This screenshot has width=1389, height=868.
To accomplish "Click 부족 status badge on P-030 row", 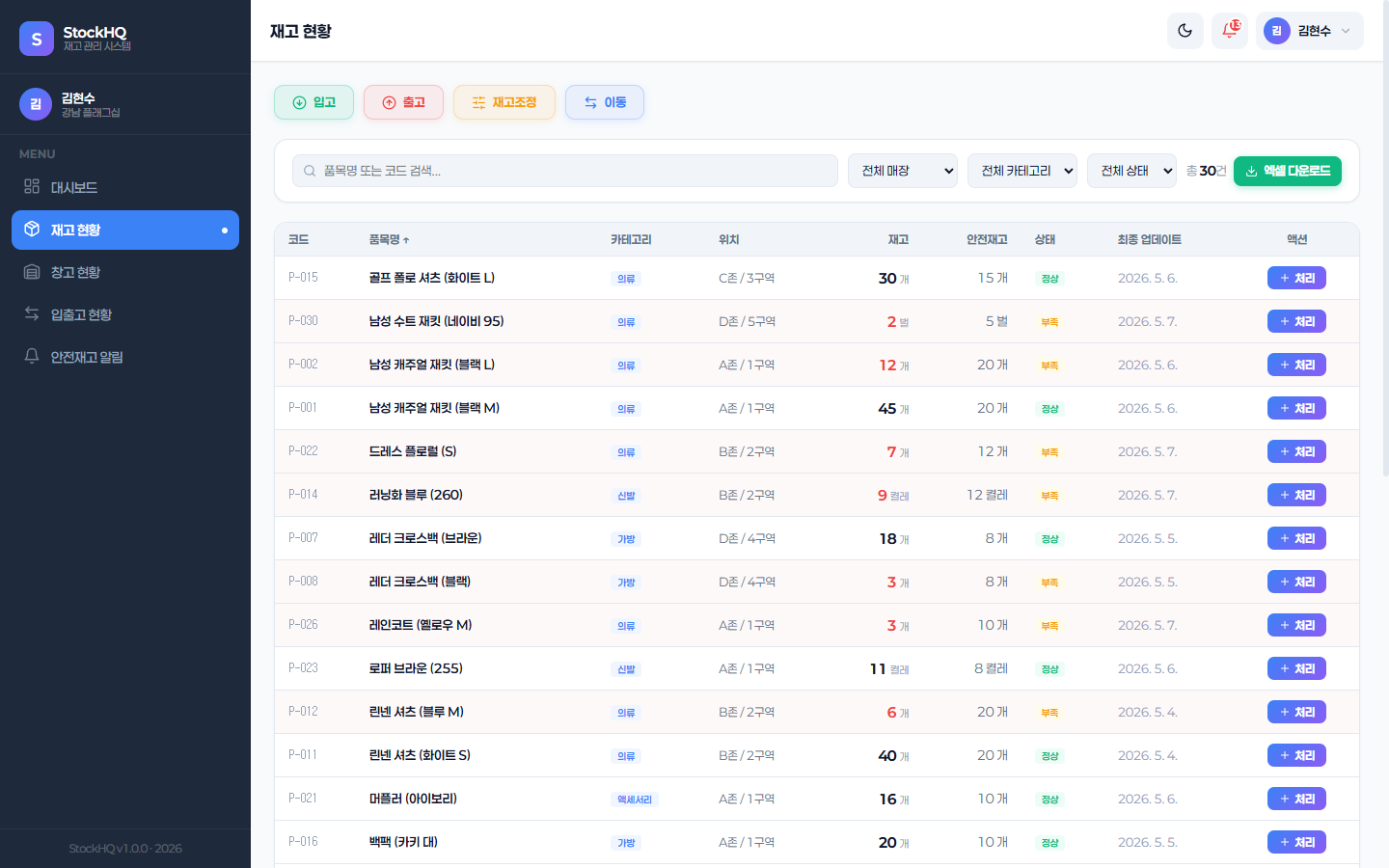I will (1049, 322).
